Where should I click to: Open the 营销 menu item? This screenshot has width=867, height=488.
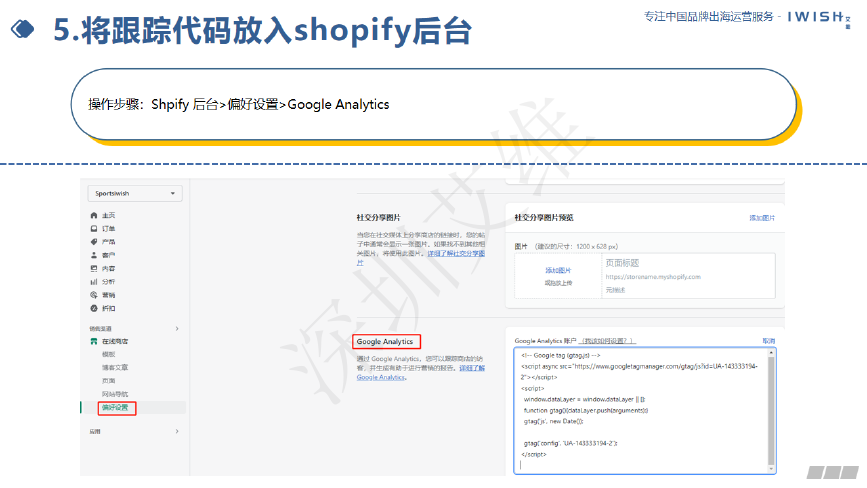click(x=108, y=295)
